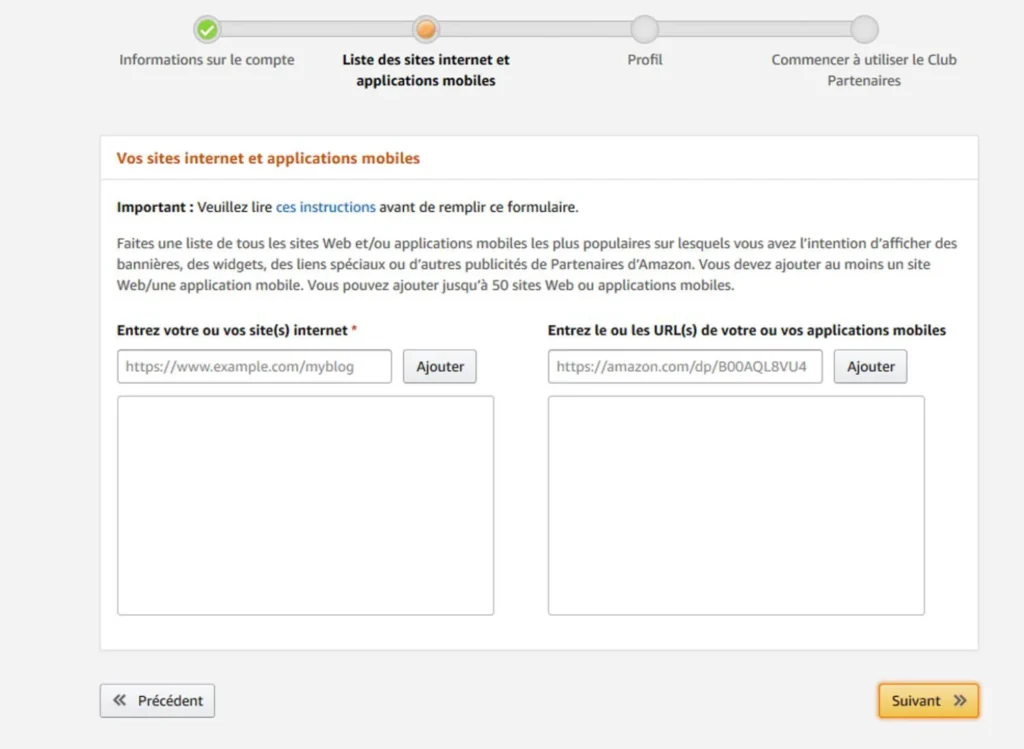Viewport: 1024px width, 749px height.
Task: Click the gray circle for Commencer à utiliser step
Action: point(863,30)
